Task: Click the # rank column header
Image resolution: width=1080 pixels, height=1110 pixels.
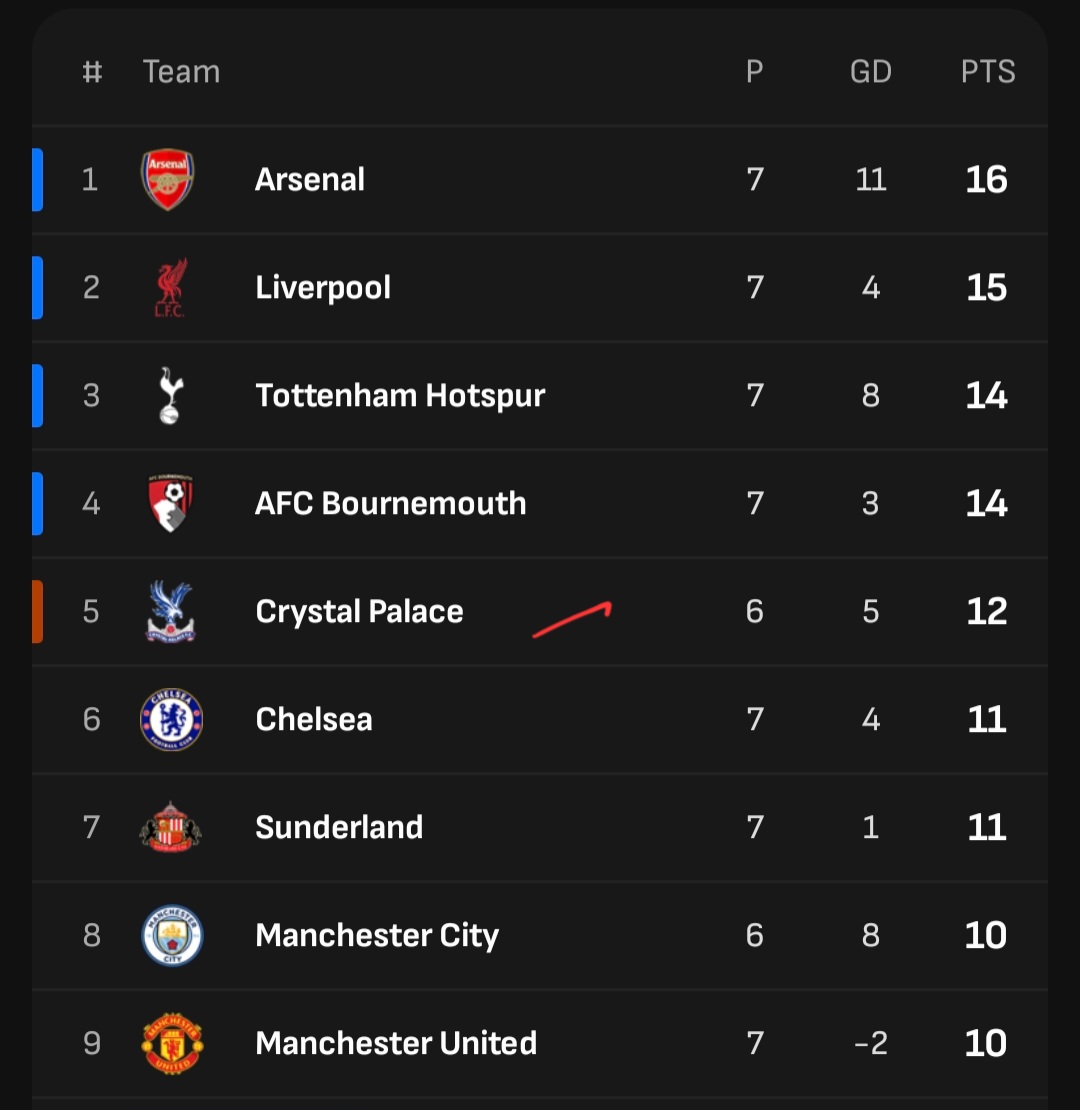Action: 92,72
